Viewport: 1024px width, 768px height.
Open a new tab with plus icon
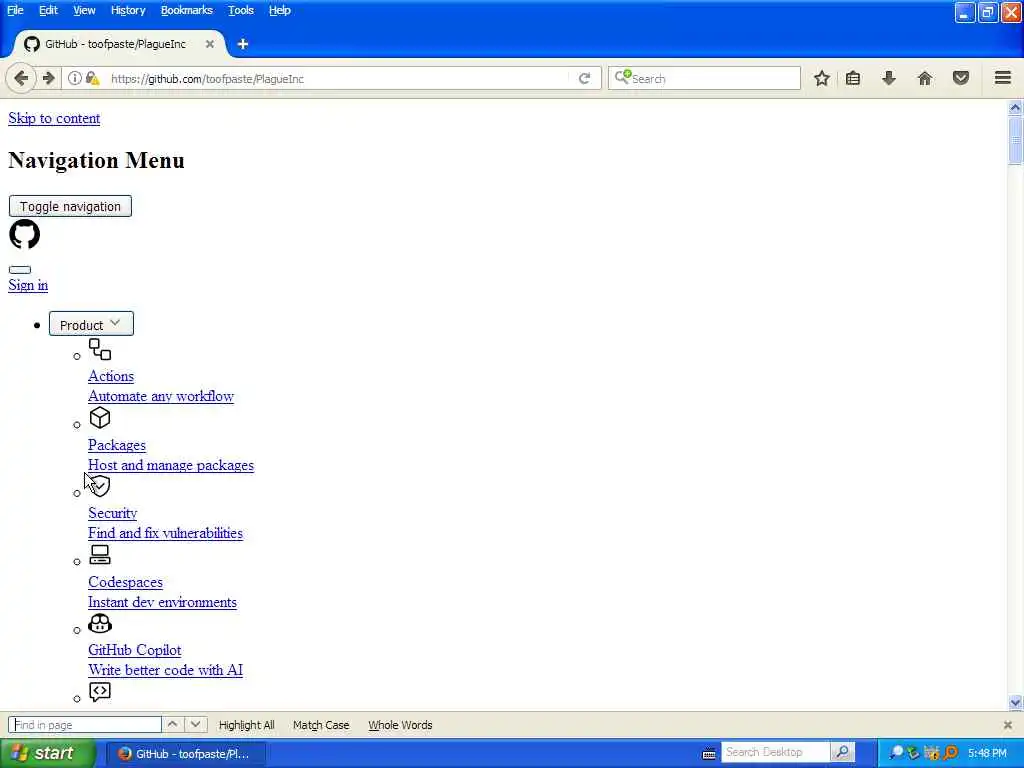pyautogui.click(x=243, y=44)
